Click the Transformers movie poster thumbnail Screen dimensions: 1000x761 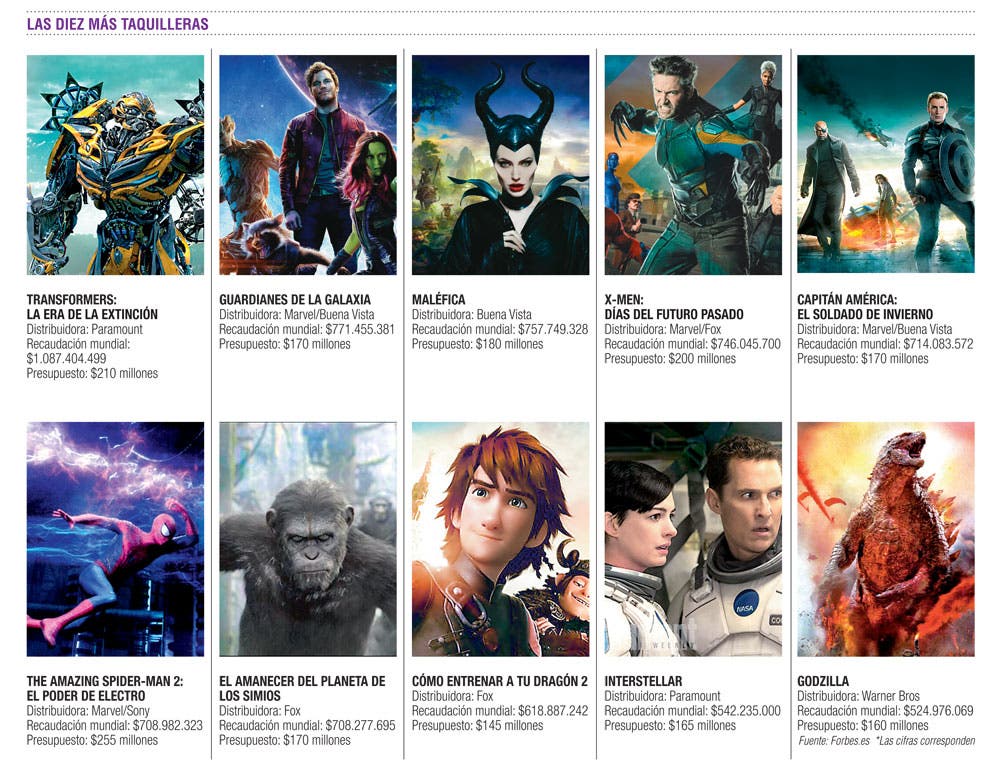[x=115, y=165]
